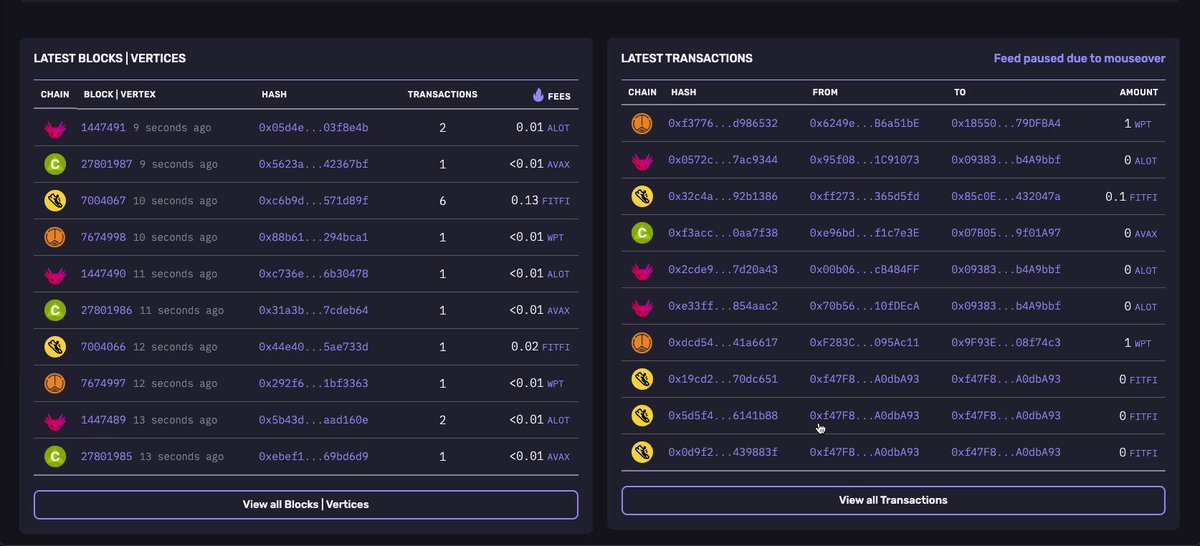Click the C-Chain icon beside block 27801987

[55, 164]
